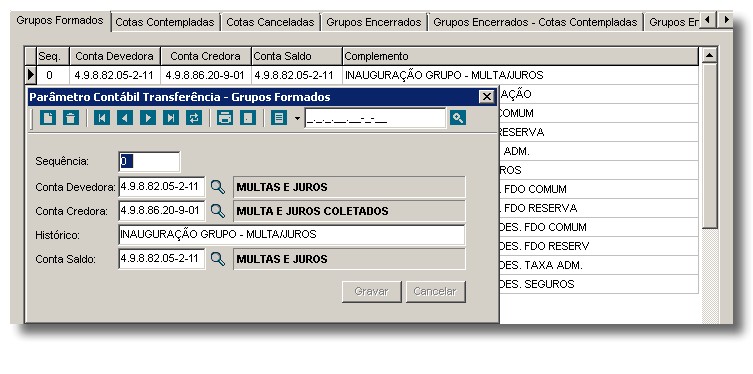Click the small dot icon after printer
Viewport: 753px width, 374px height.
(248, 118)
